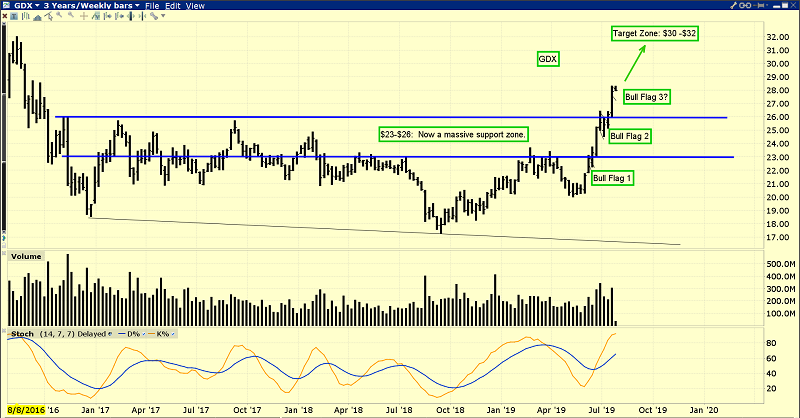Open the dropdown arrow beside the toolbar link icon
Viewport: 800px width, 418px height.
pos(163,16)
